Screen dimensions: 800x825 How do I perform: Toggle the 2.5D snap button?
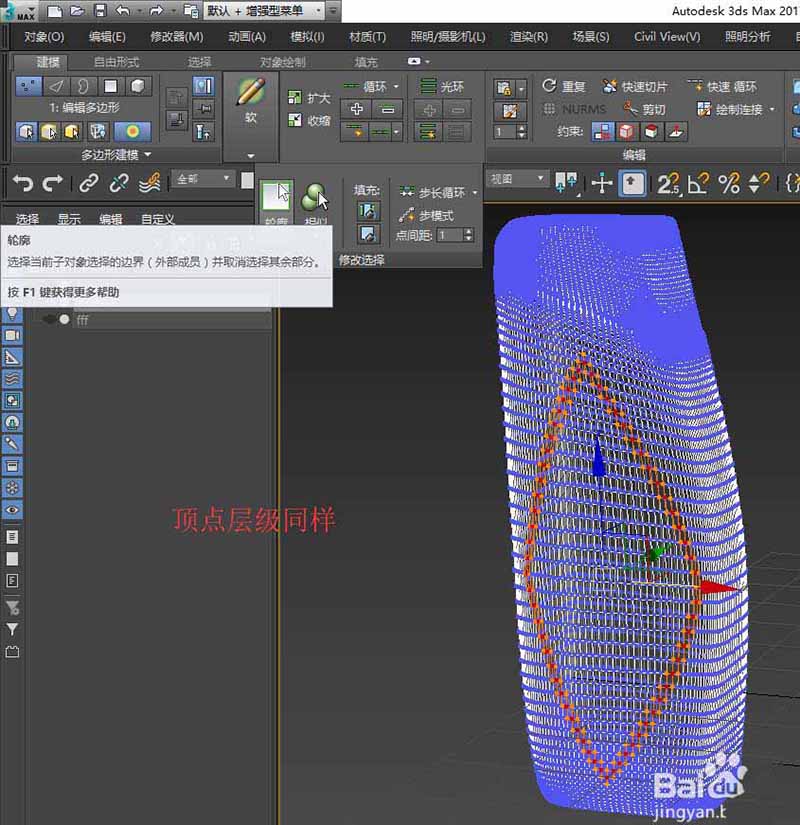click(x=667, y=183)
